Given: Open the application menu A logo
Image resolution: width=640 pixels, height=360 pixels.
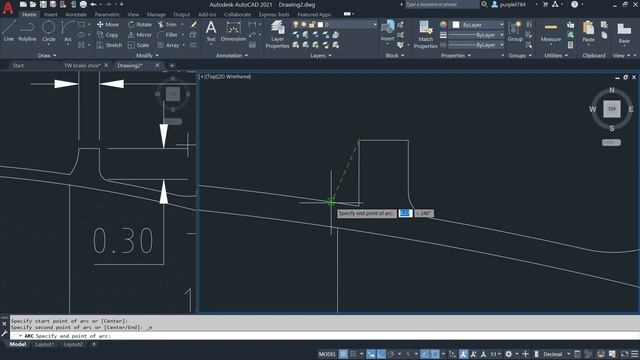Looking at the screenshot, I should coord(8,7).
